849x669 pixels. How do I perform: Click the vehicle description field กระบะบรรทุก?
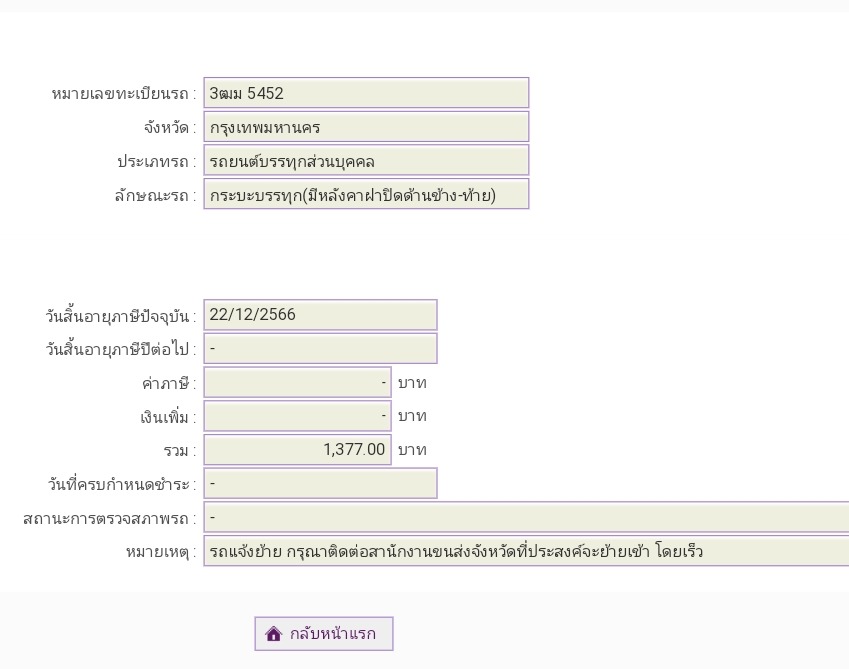(x=366, y=194)
